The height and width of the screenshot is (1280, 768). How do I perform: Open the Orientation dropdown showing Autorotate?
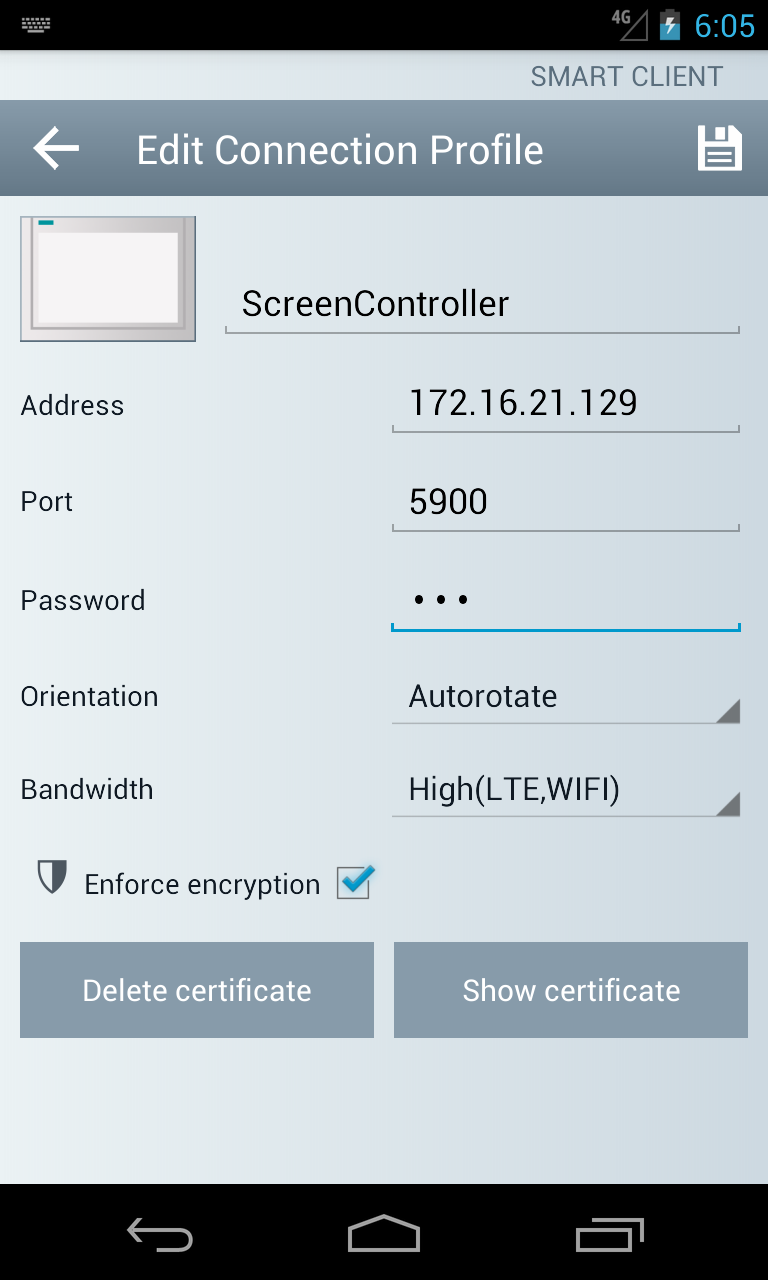pyautogui.click(x=565, y=697)
